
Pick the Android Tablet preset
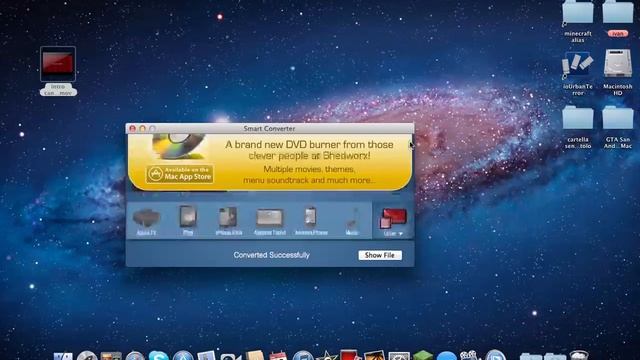[x=269, y=221]
